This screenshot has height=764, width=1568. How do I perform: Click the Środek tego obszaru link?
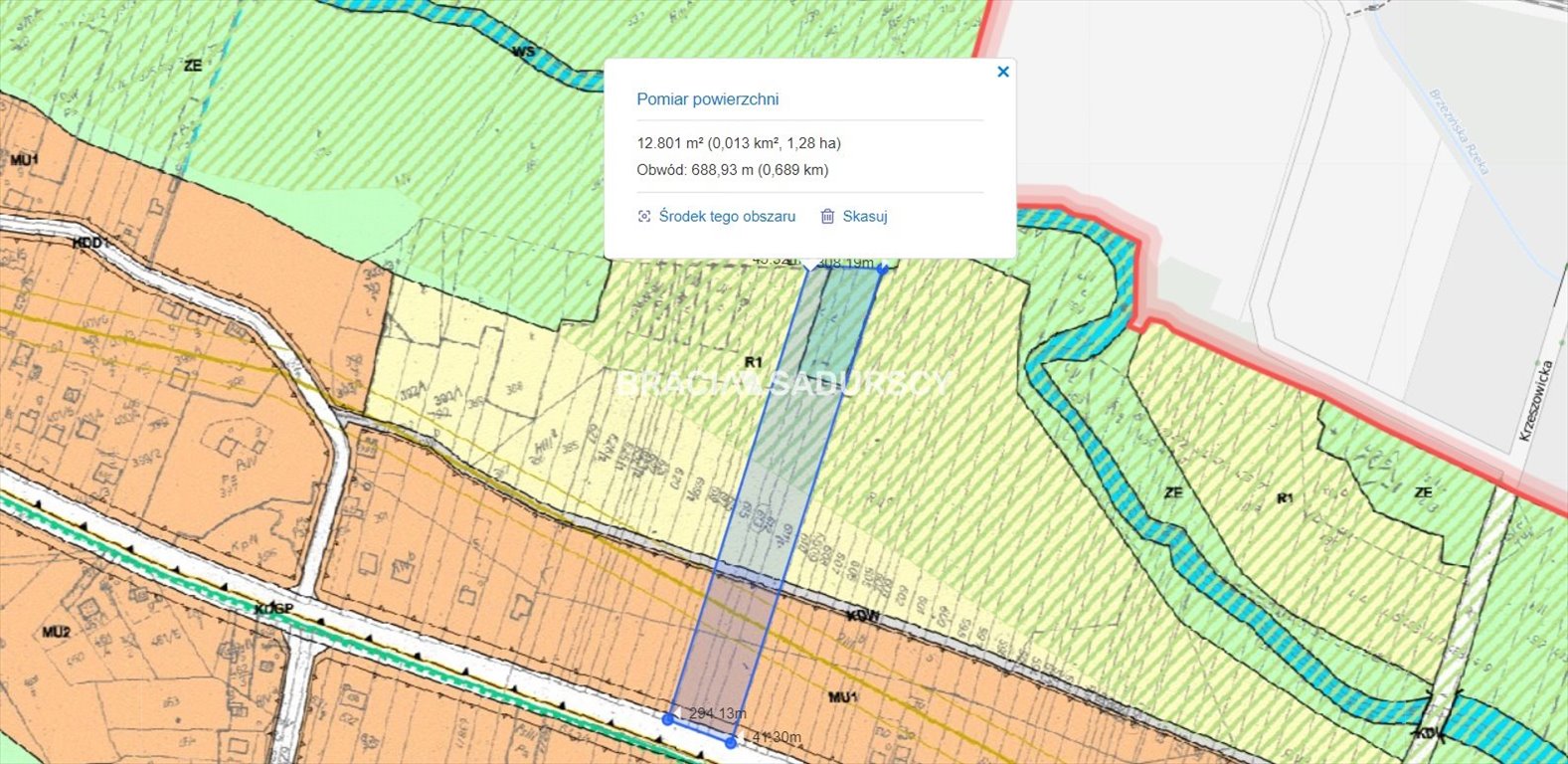tap(727, 216)
